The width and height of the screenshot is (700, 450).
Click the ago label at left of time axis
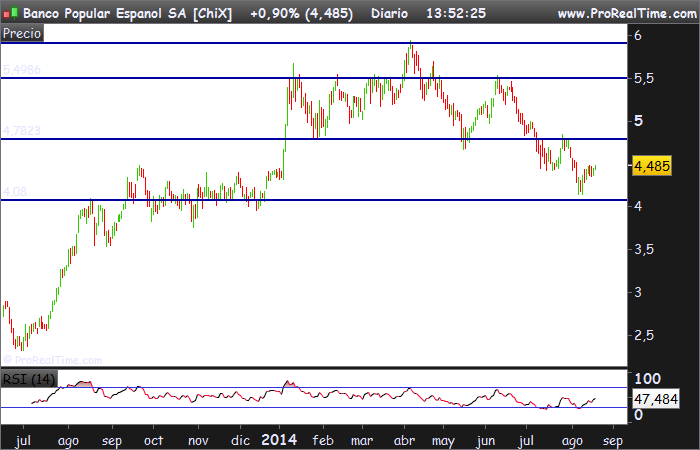point(68,442)
